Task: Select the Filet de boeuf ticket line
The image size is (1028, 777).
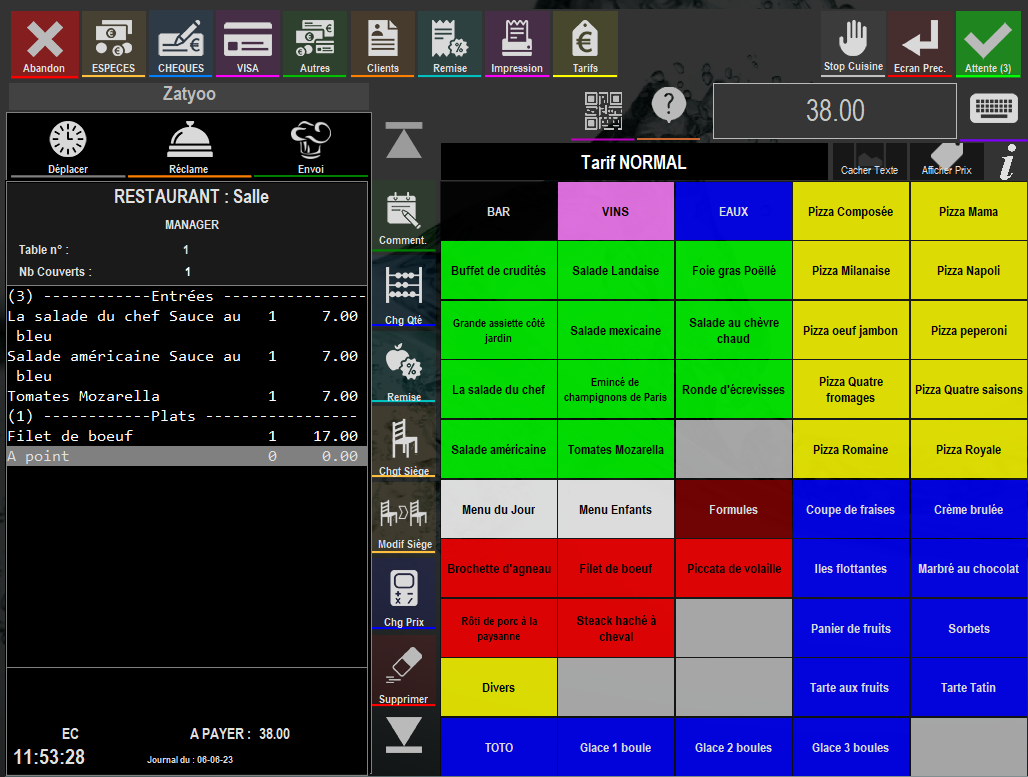Action: 187,436
